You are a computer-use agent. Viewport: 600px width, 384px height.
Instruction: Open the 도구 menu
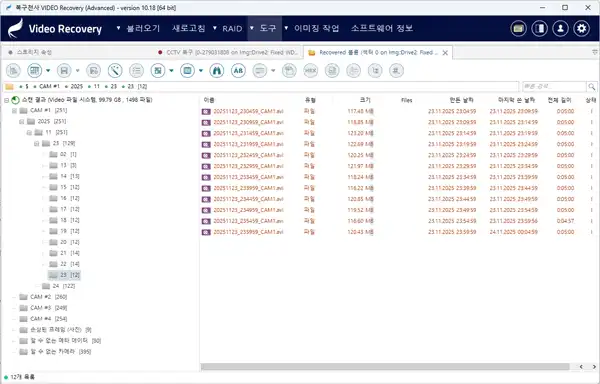tap(268, 28)
